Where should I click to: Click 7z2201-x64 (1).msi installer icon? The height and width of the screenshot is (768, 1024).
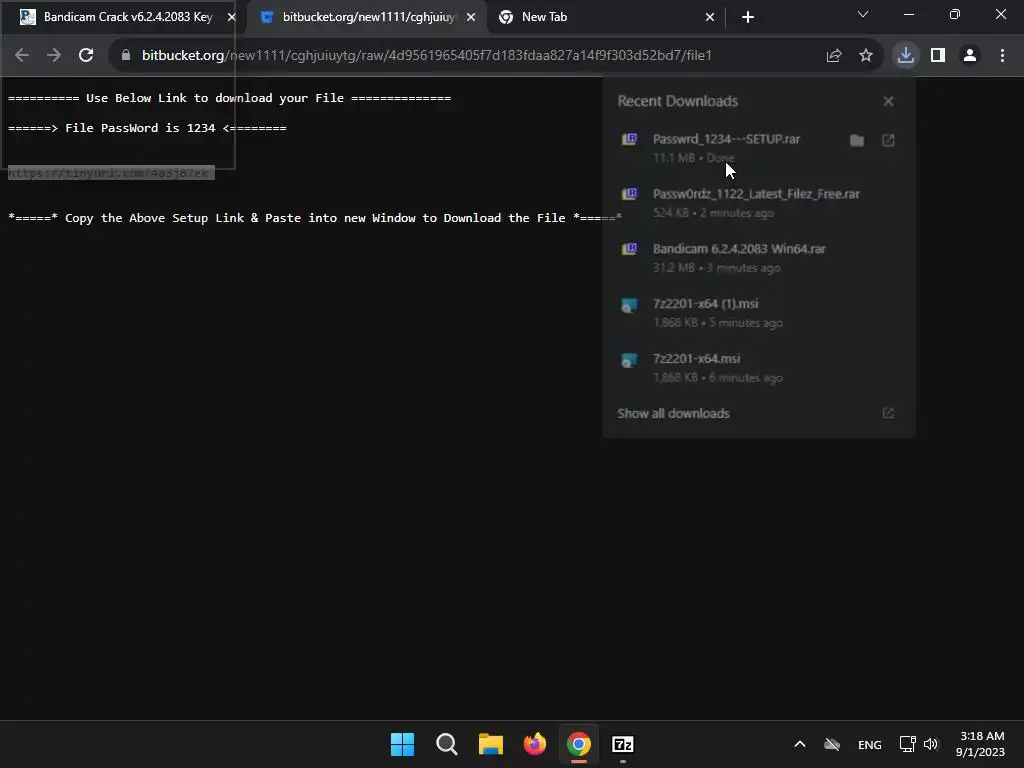[x=629, y=305]
